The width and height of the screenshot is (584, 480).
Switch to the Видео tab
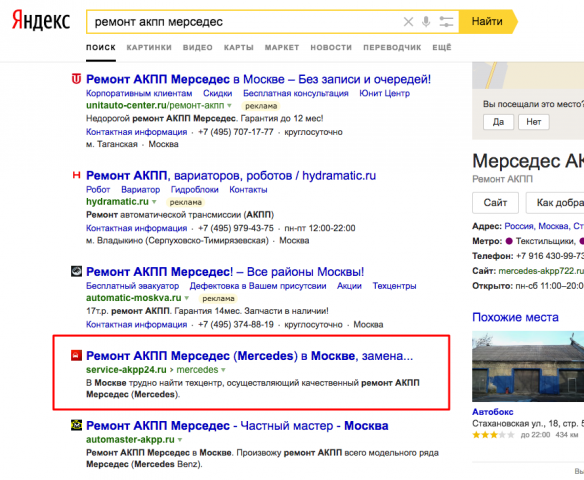pos(197,48)
